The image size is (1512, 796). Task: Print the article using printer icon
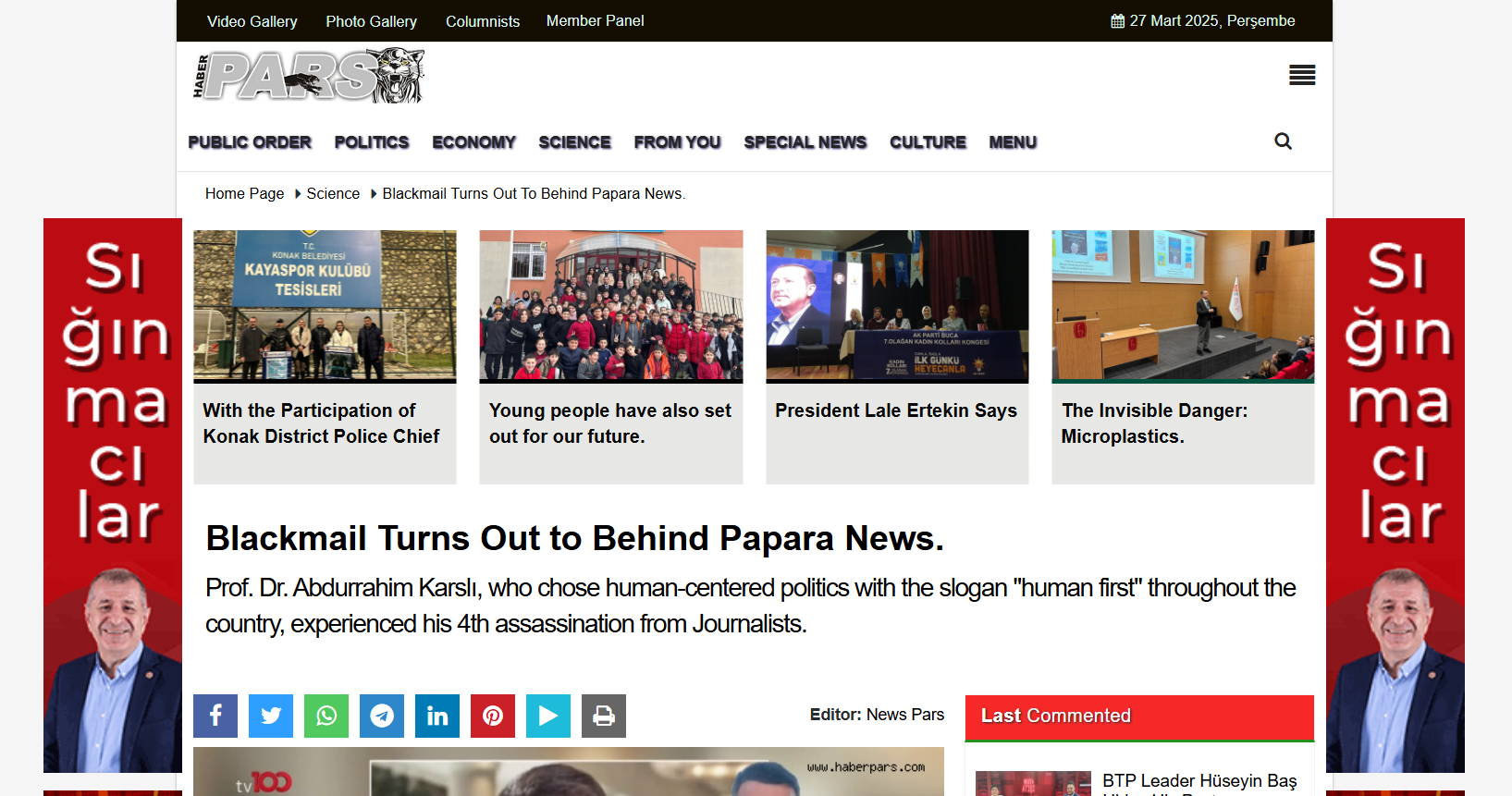pos(604,716)
